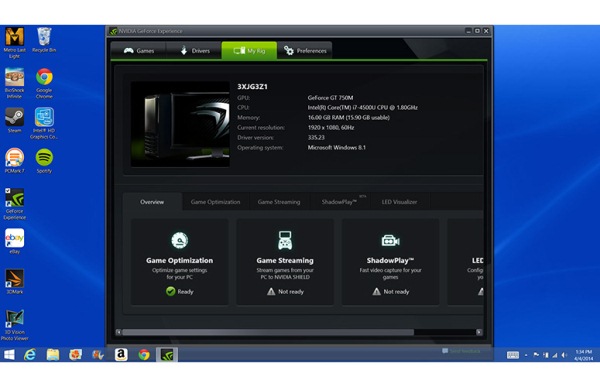Screen dimensions: 600x387
Task: Click the 16.00 GB RAM memory value
Action: pos(349,118)
